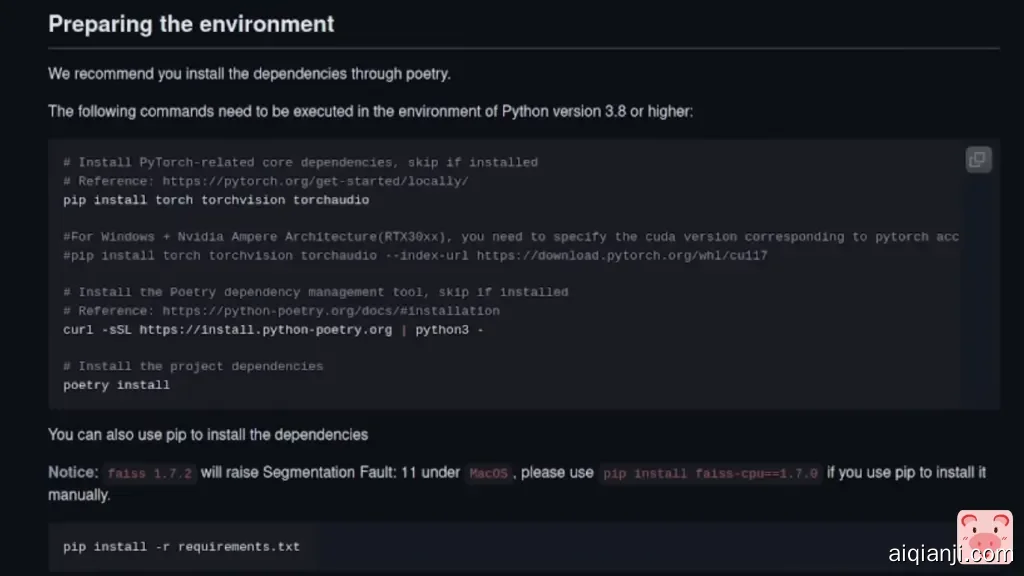Click the "Preparing the environment" heading
Screen dimensions: 1024x576
pos(191,24)
